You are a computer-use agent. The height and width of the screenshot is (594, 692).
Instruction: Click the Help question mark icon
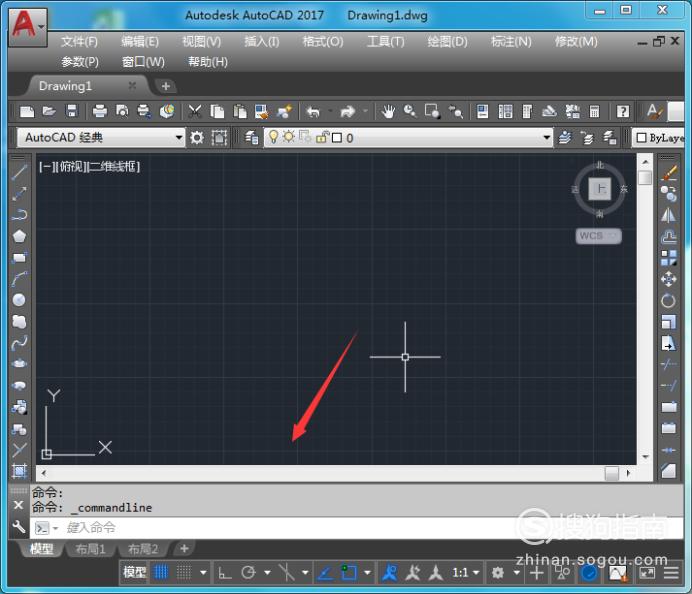[623, 111]
